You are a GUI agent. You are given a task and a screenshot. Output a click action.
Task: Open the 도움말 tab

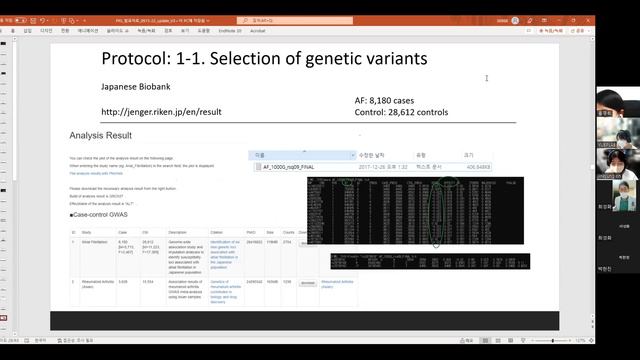[x=203, y=31]
